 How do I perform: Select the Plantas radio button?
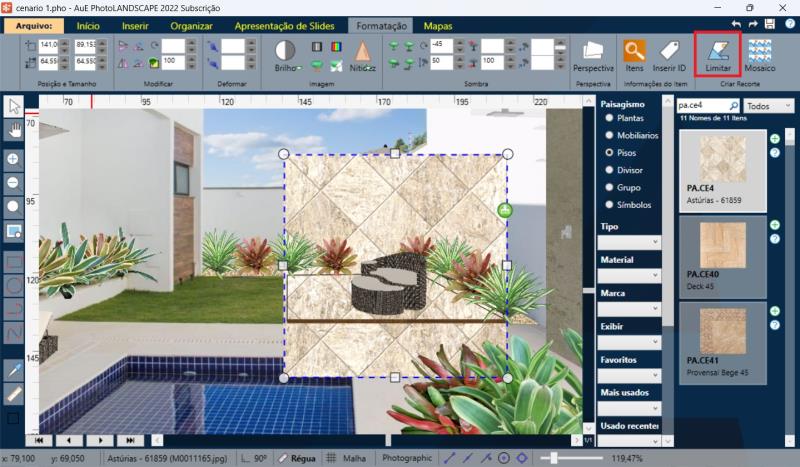click(607, 118)
